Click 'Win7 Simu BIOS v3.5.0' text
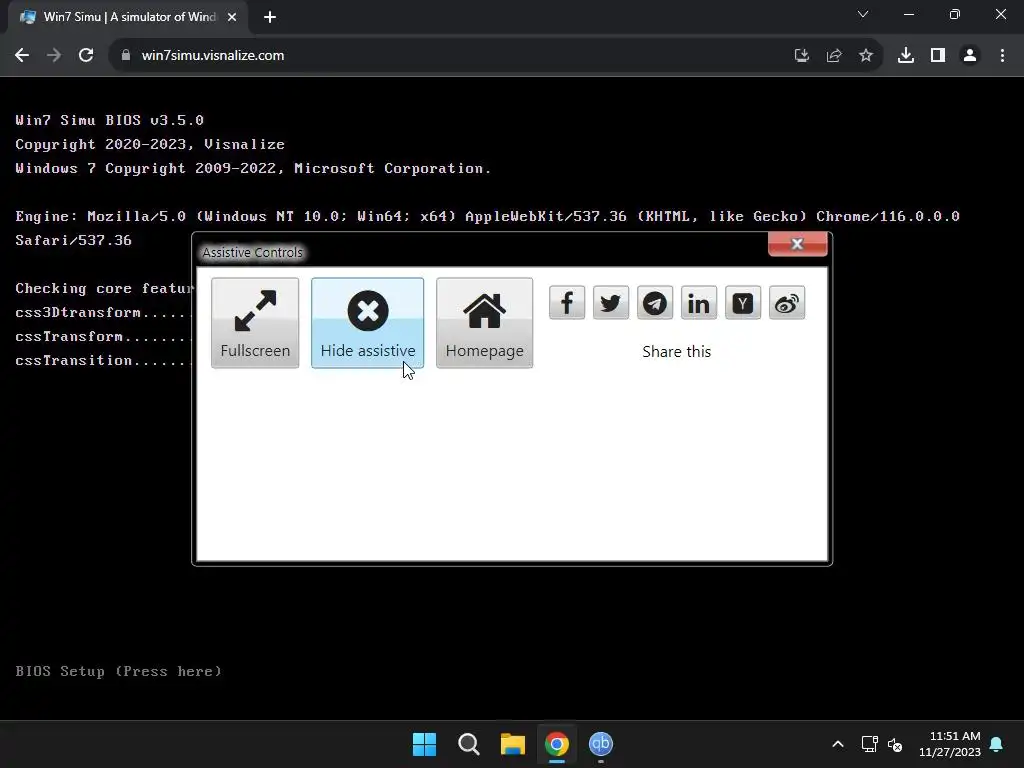Image resolution: width=1024 pixels, height=768 pixels. pyautogui.click(x=110, y=120)
